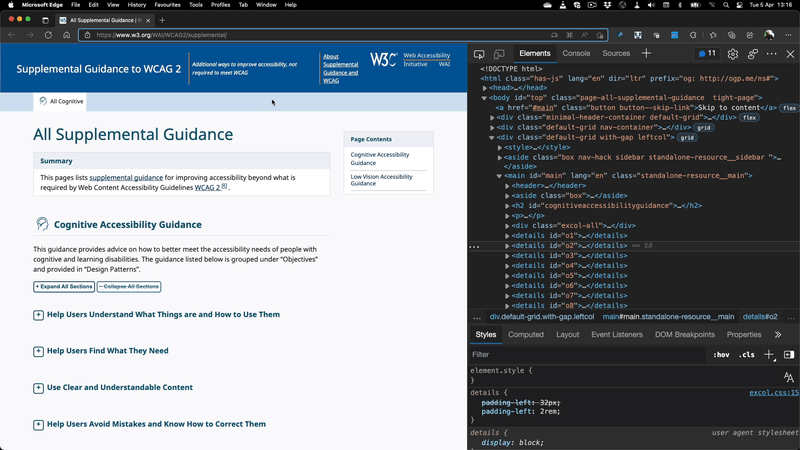Open tab actions menu icon in tab bar
Image resolution: width=800 pixels, height=450 pixels.
(x=45, y=20)
